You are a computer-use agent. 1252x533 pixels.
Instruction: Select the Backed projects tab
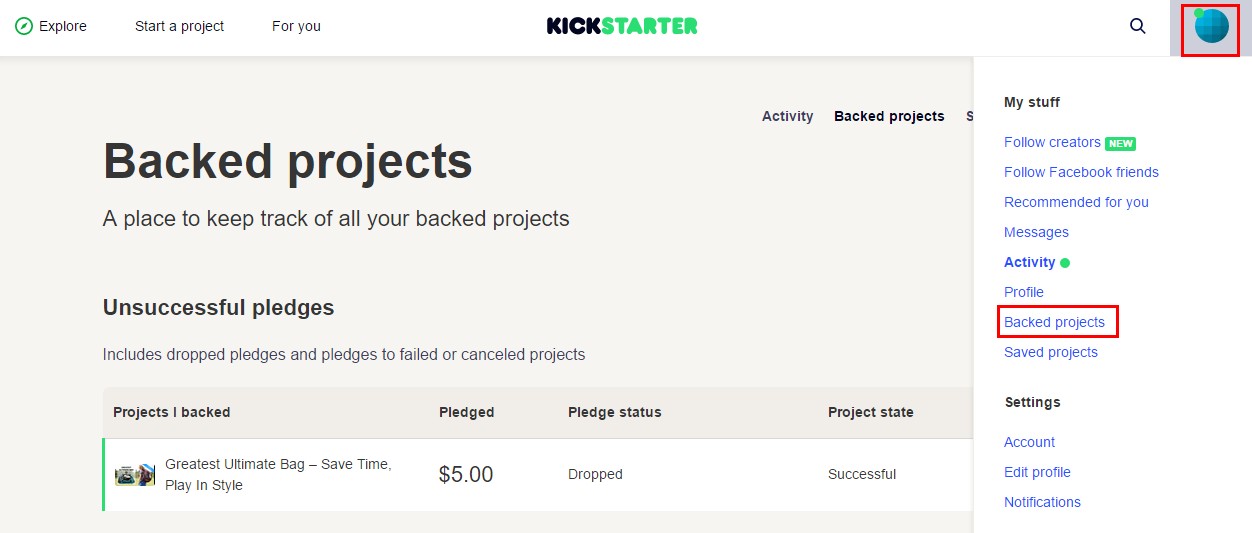pos(889,116)
